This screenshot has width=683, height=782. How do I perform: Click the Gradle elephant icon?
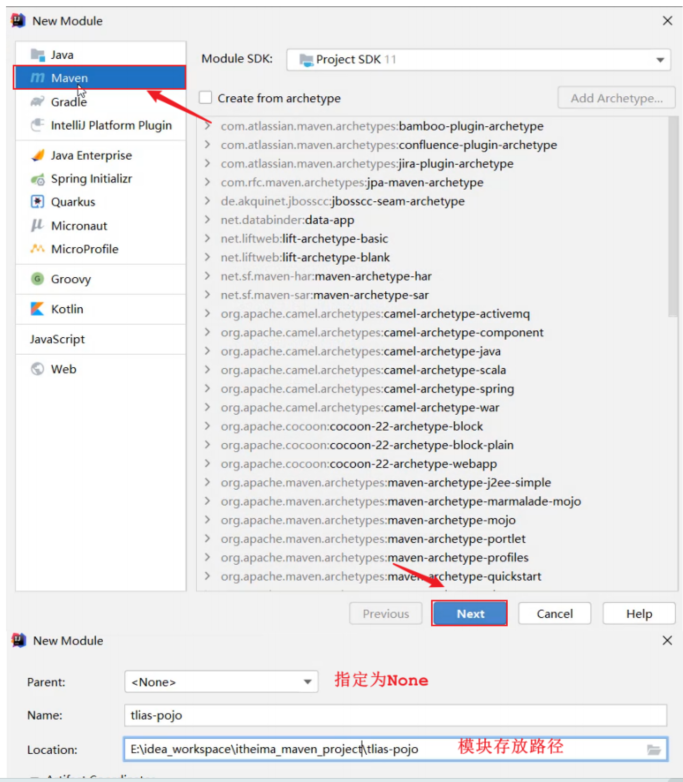[37, 102]
